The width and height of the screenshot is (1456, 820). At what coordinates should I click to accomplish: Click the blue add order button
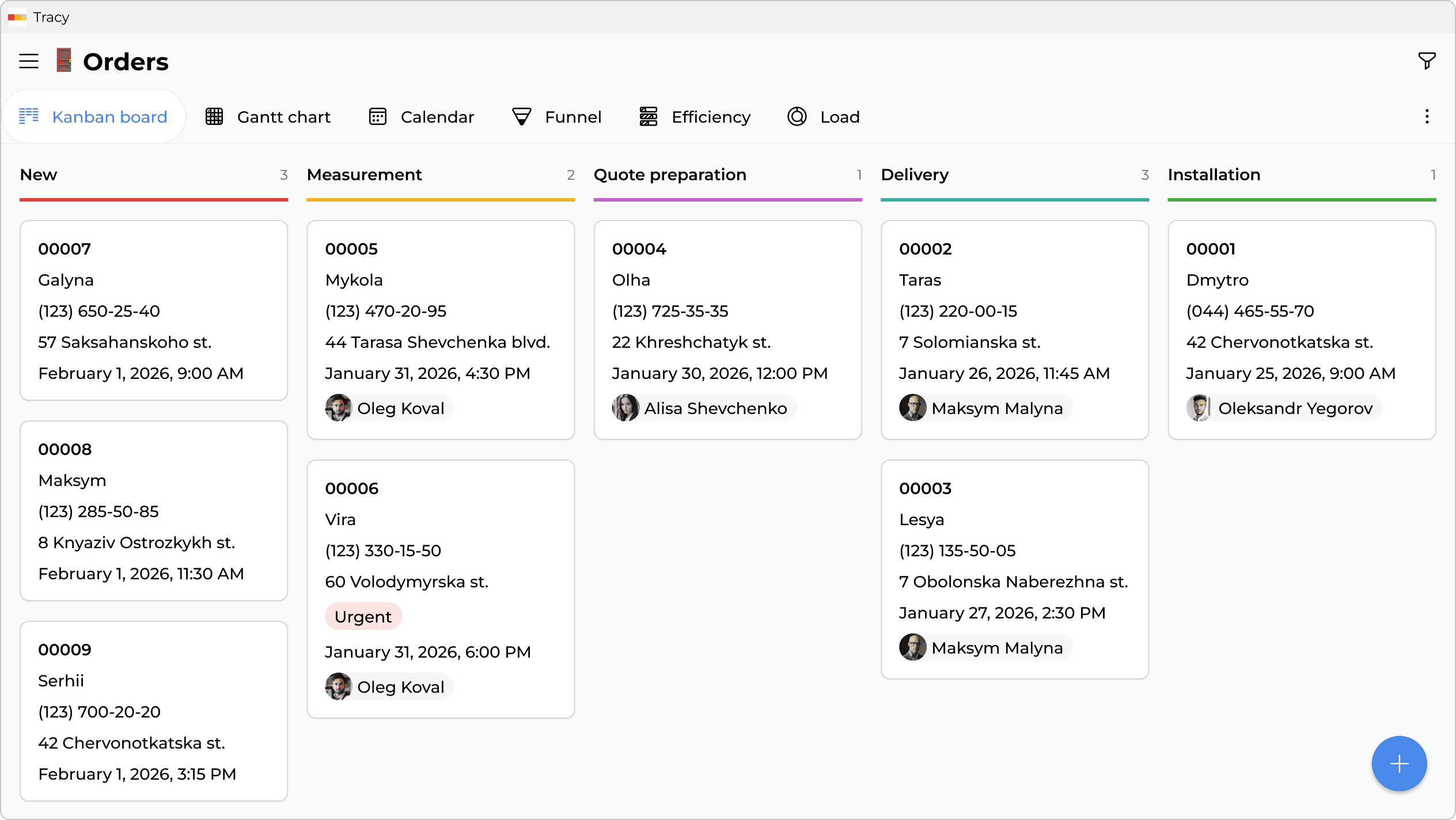click(x=1399, y=764)
